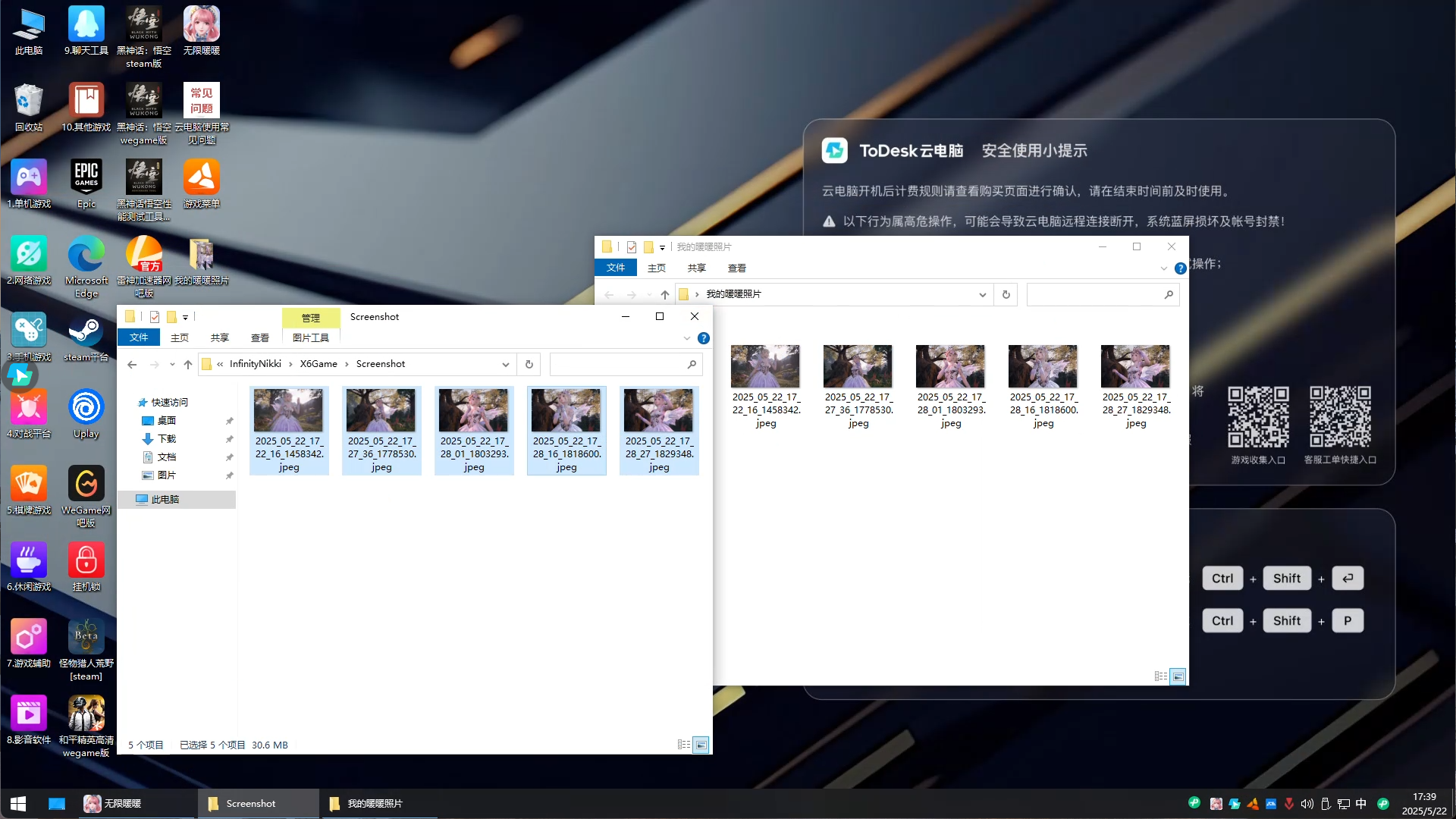
Task: Open 1.单机游戏 desktop icon
Action: tap(29, 184)
